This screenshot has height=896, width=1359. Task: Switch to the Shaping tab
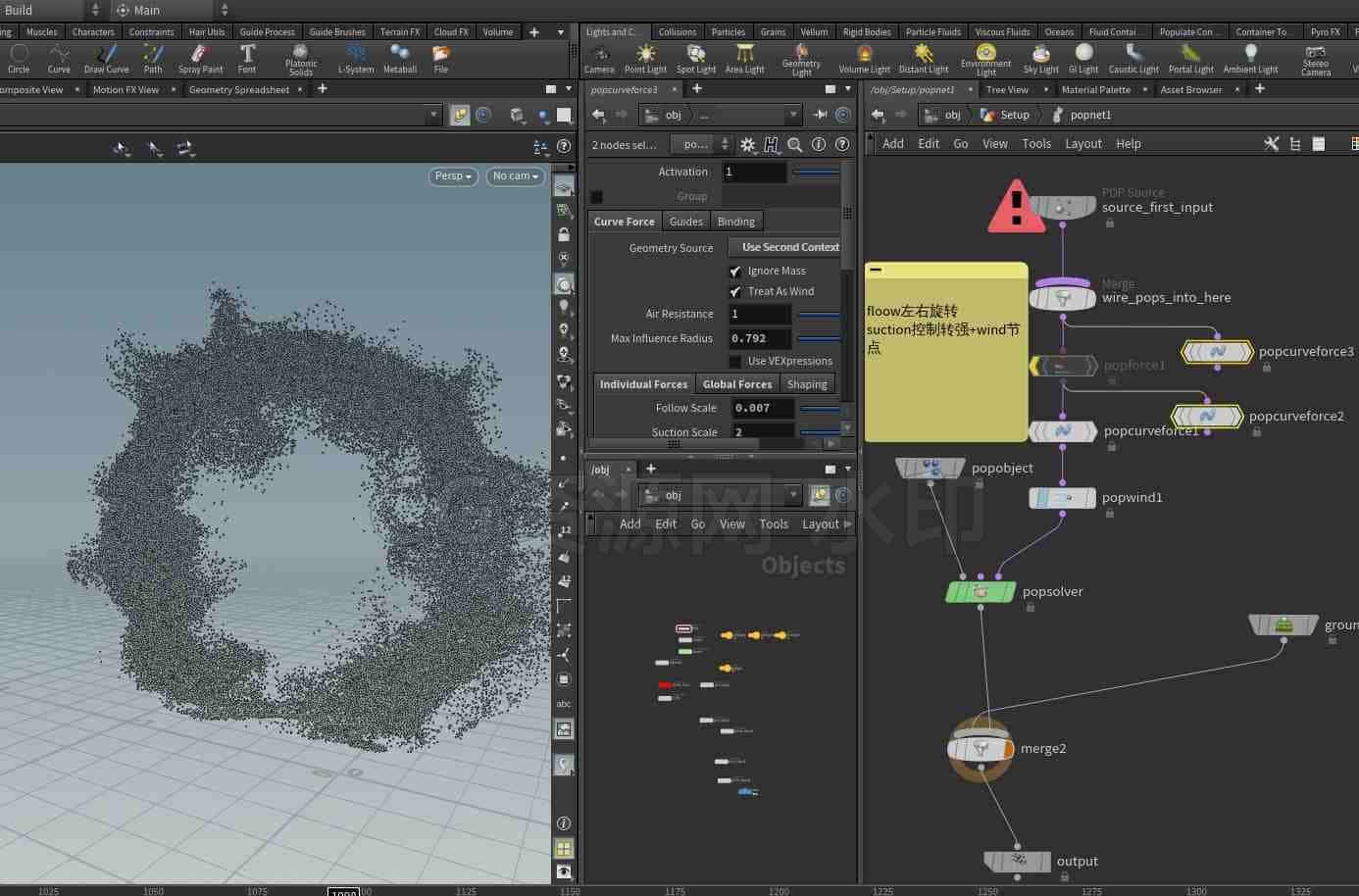click(807, 384)
